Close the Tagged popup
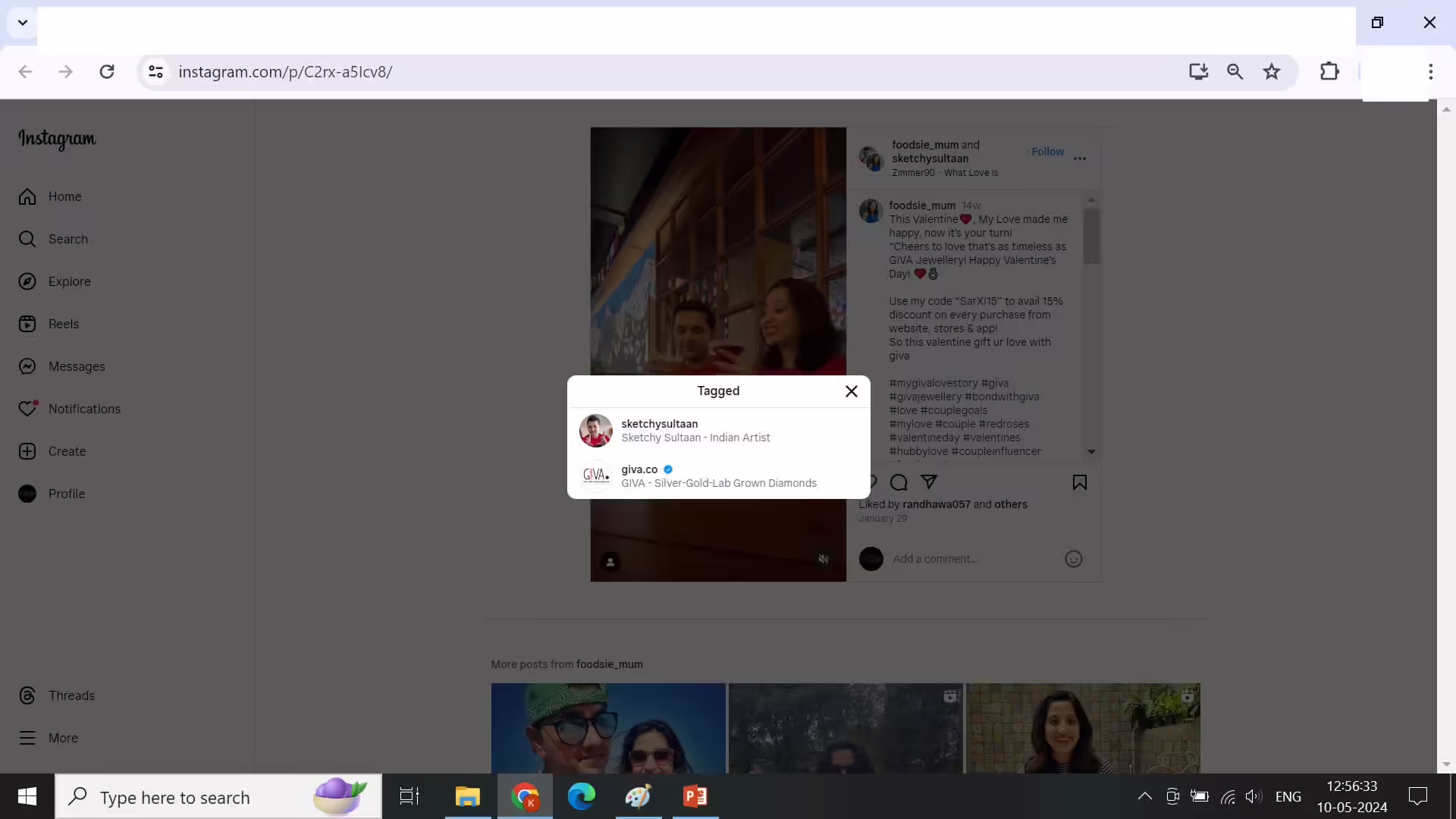1456x819 pixels. coord(851,391)
